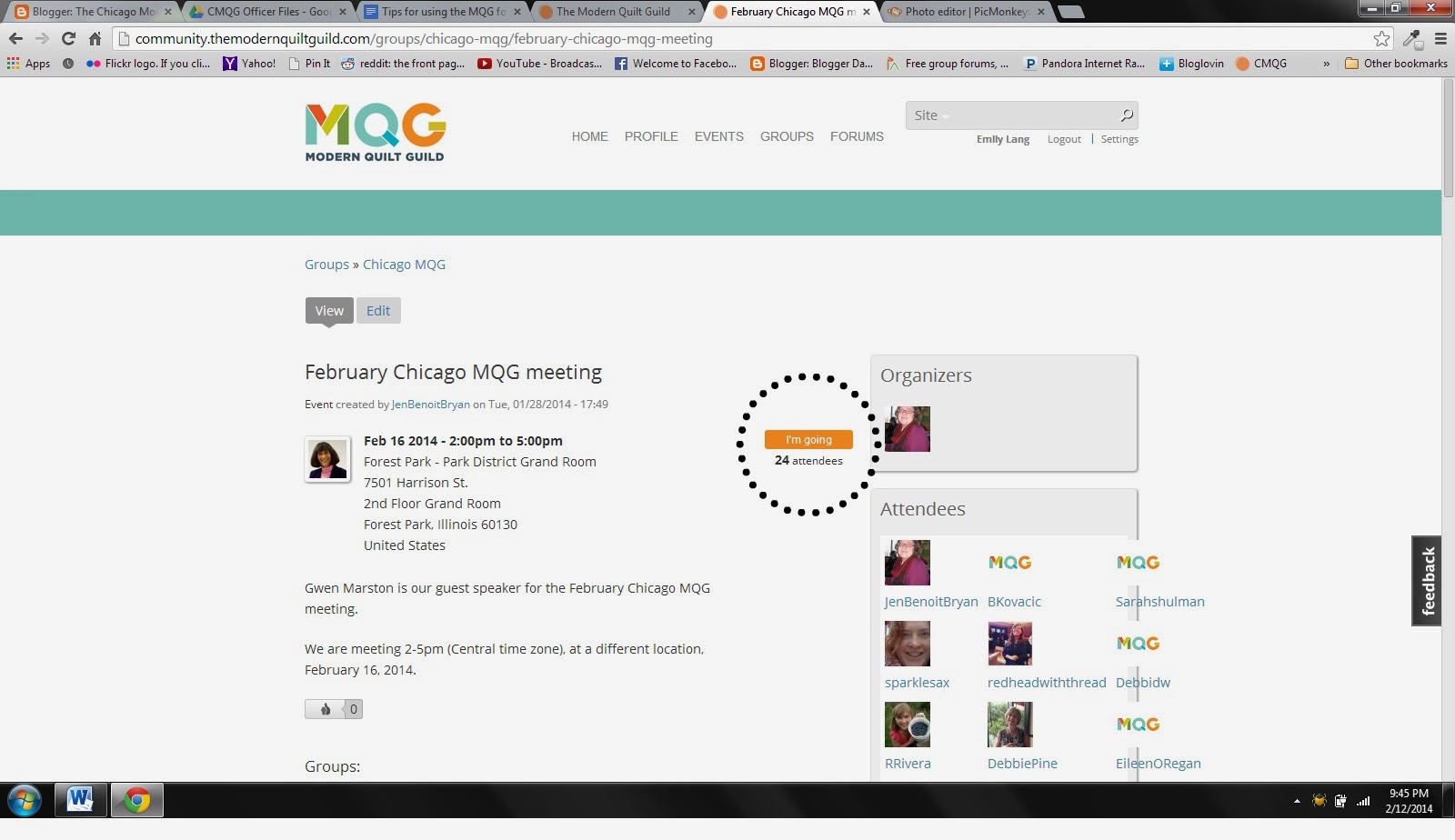Image resolution: width=1455 pixels, height=840 pixels.
Task: Open the Sarahshulman attendee name link
Action: coord(1160,602)
